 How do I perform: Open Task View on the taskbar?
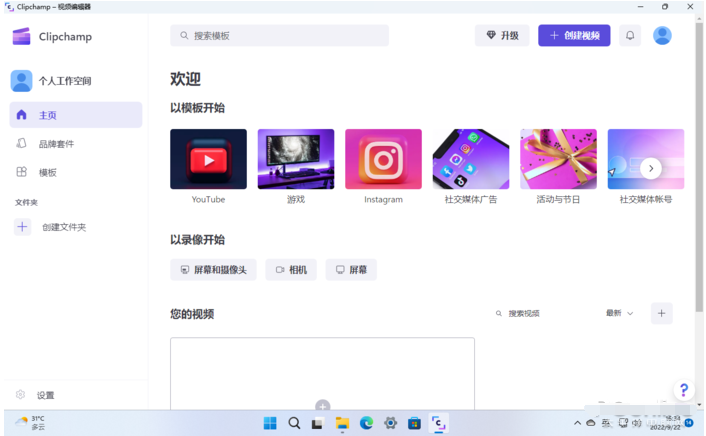click(x=318, y=423)
